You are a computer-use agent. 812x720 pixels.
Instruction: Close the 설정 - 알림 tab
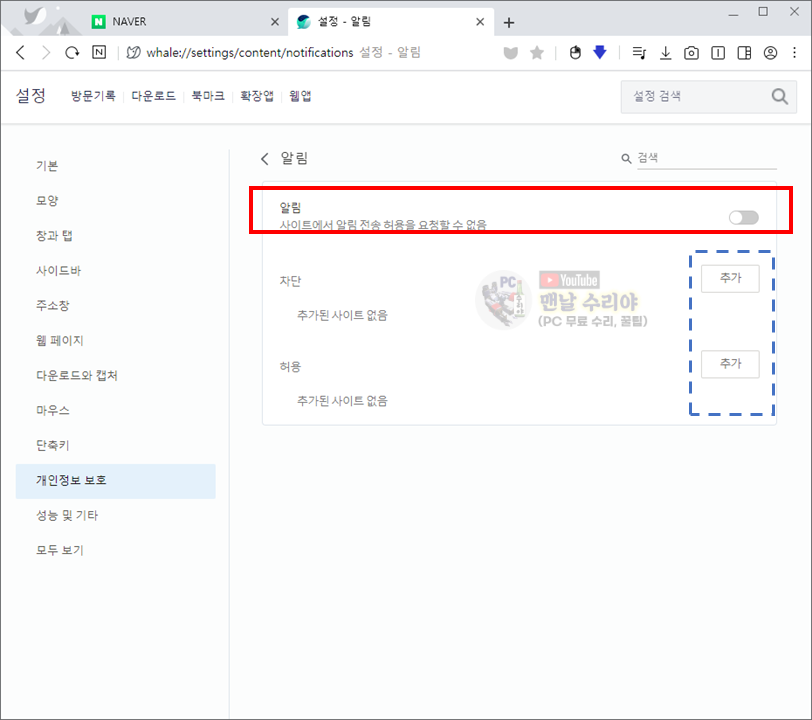pos(480,22)
